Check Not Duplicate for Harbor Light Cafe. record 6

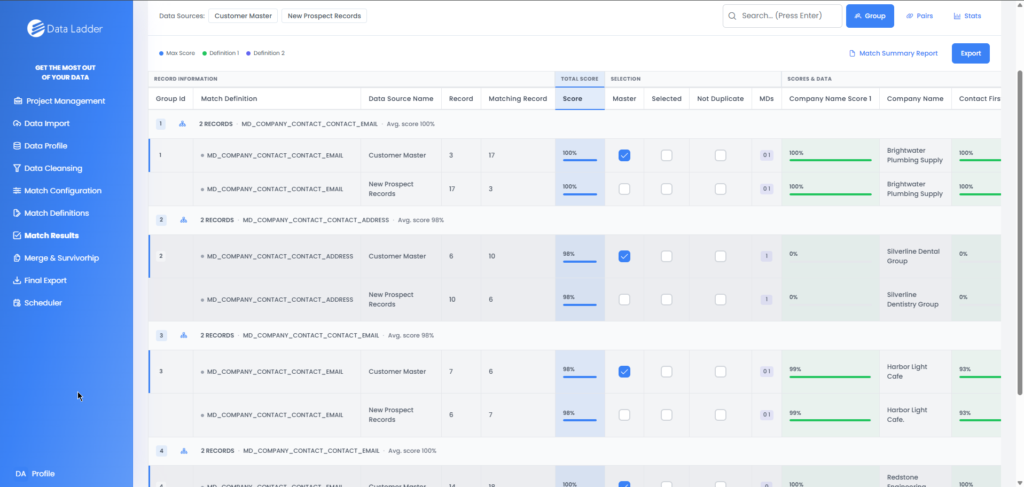(720, 415)
